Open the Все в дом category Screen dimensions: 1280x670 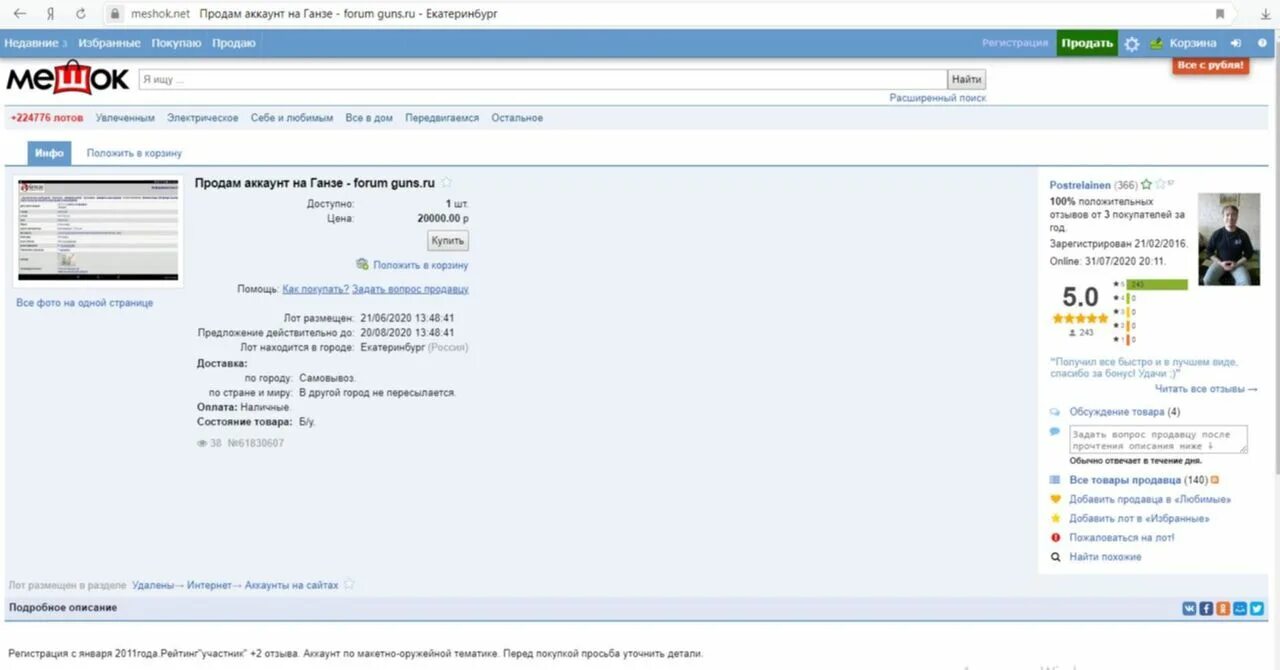(x=369, y=118)
